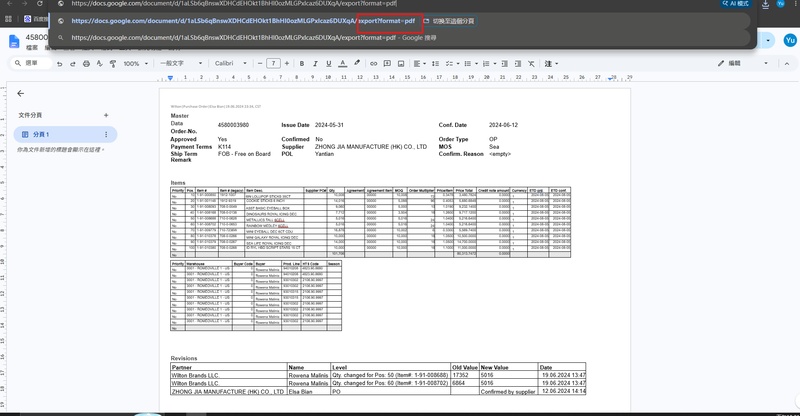
Task: Open the text alignment dropdown
Action: [x=419, y=63]
